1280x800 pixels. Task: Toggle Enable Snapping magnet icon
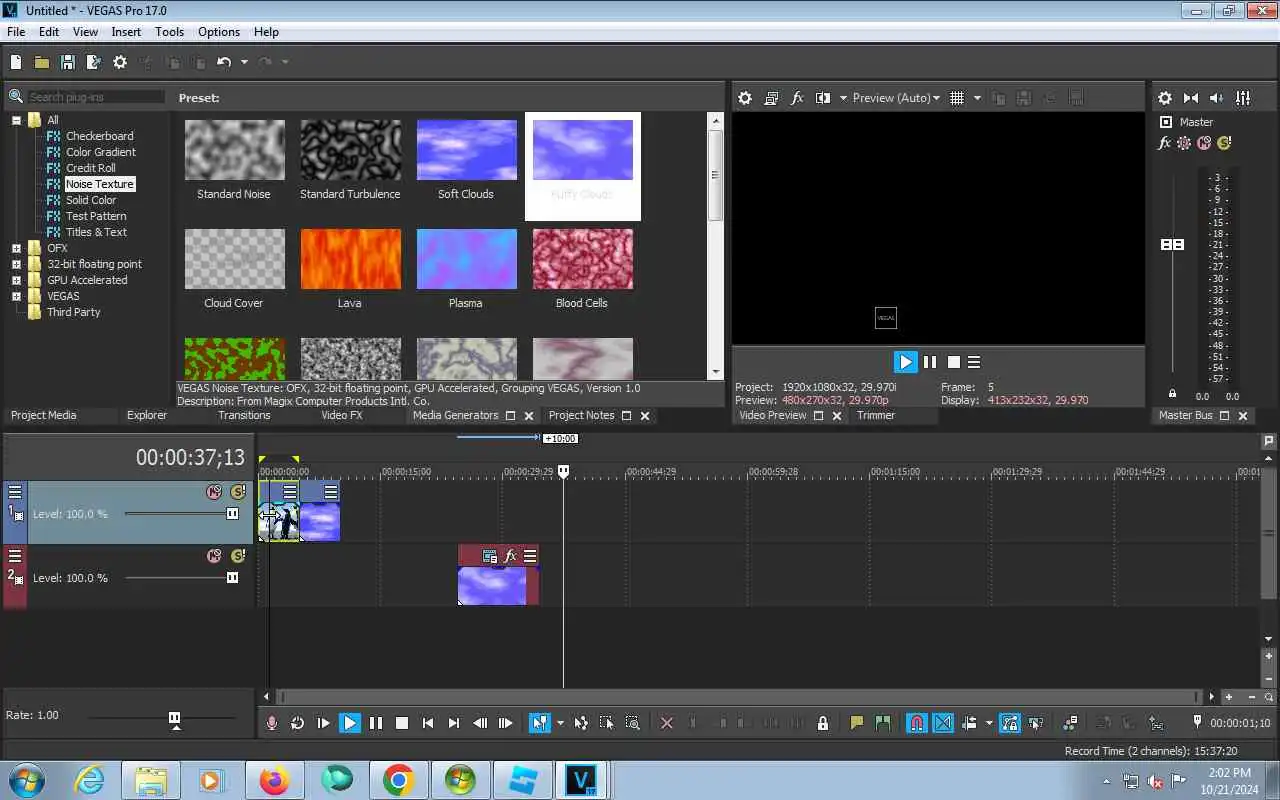tap(916, 723)
